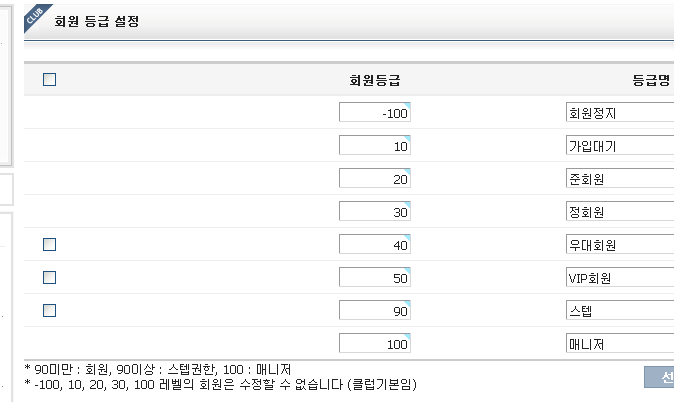
Task: Click the blue button at bottom right
Action: click(x=659, y=377)
